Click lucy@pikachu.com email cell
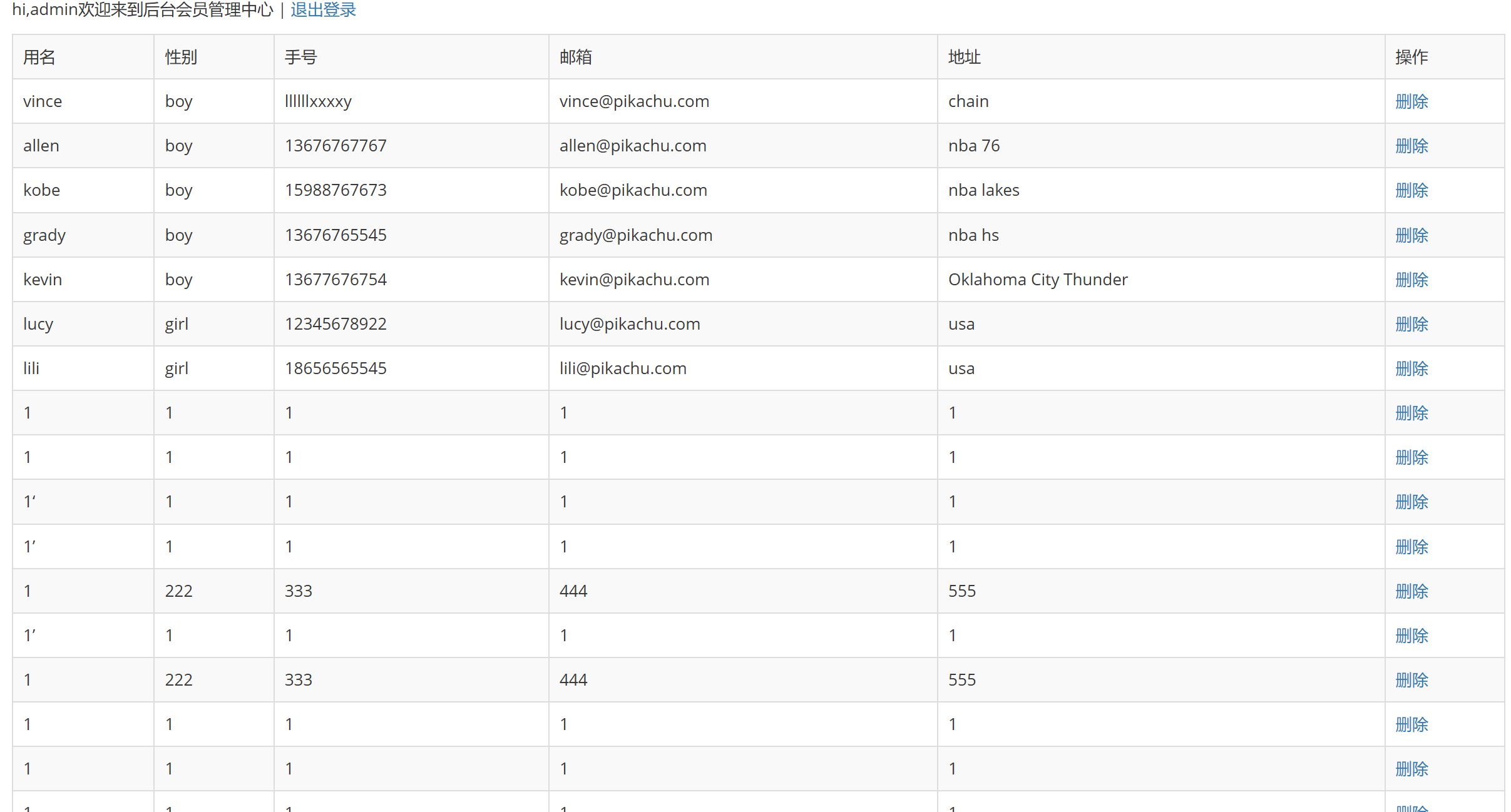This screenshot has width=1511, height=812. pyautogui.click(x=630, y=324)
